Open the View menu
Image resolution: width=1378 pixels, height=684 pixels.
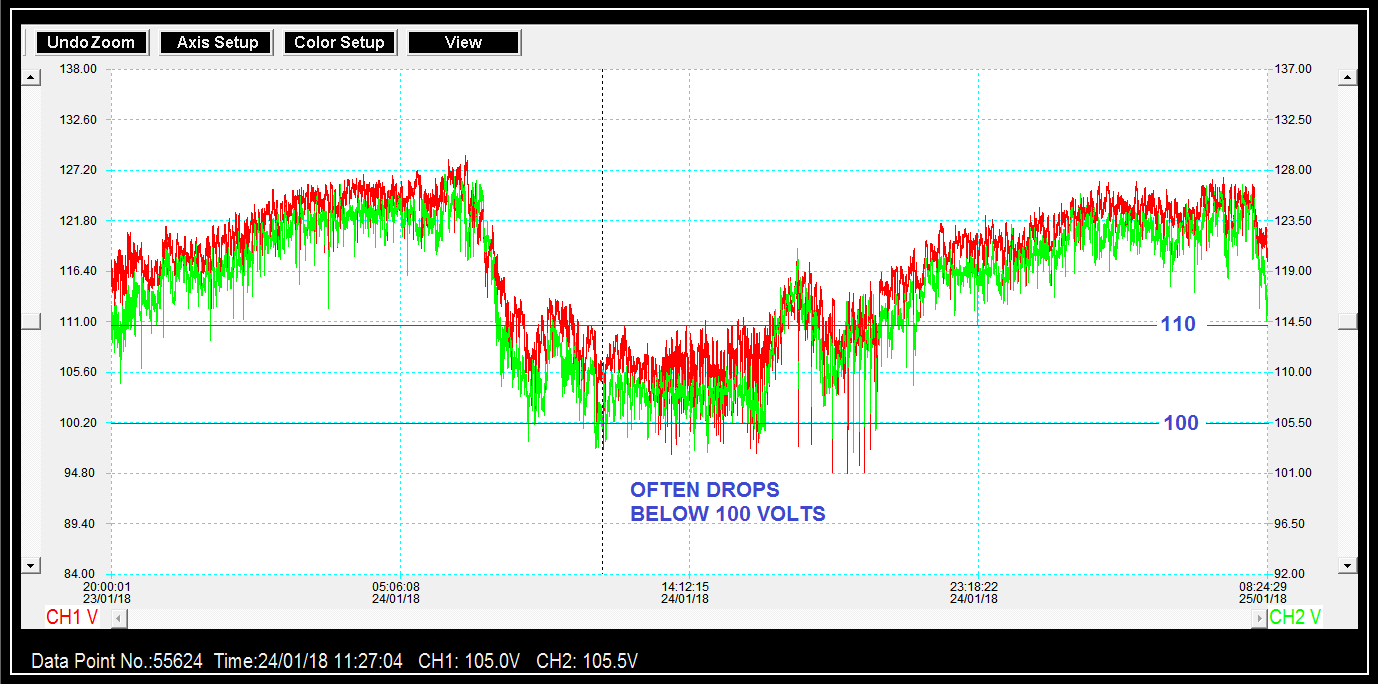pos(463,43)
